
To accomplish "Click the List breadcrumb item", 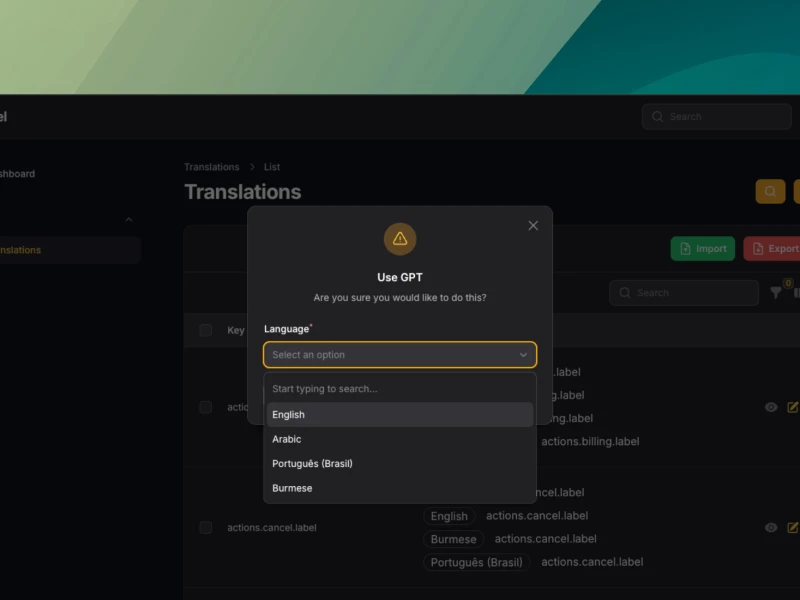I will (x=271, y=167).
